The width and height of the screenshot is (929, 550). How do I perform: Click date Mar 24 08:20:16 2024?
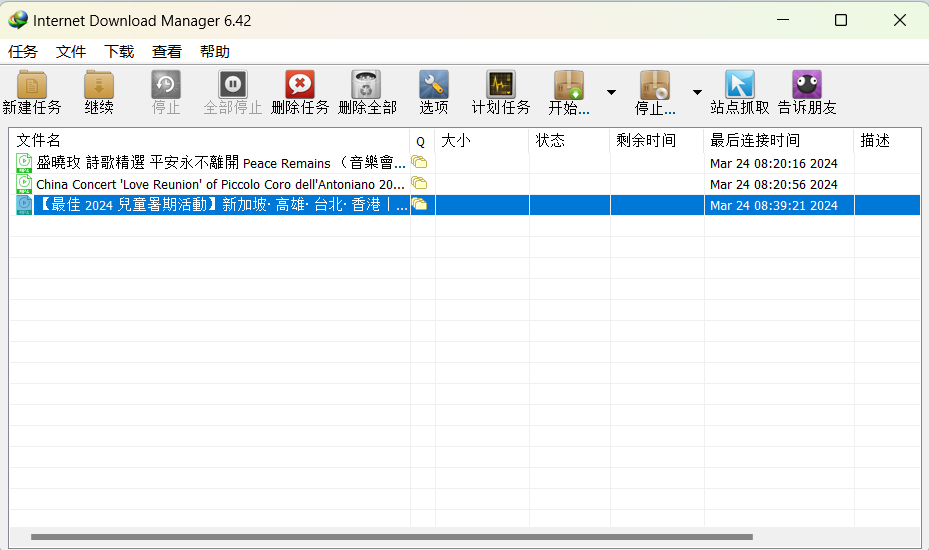[774, 163]
